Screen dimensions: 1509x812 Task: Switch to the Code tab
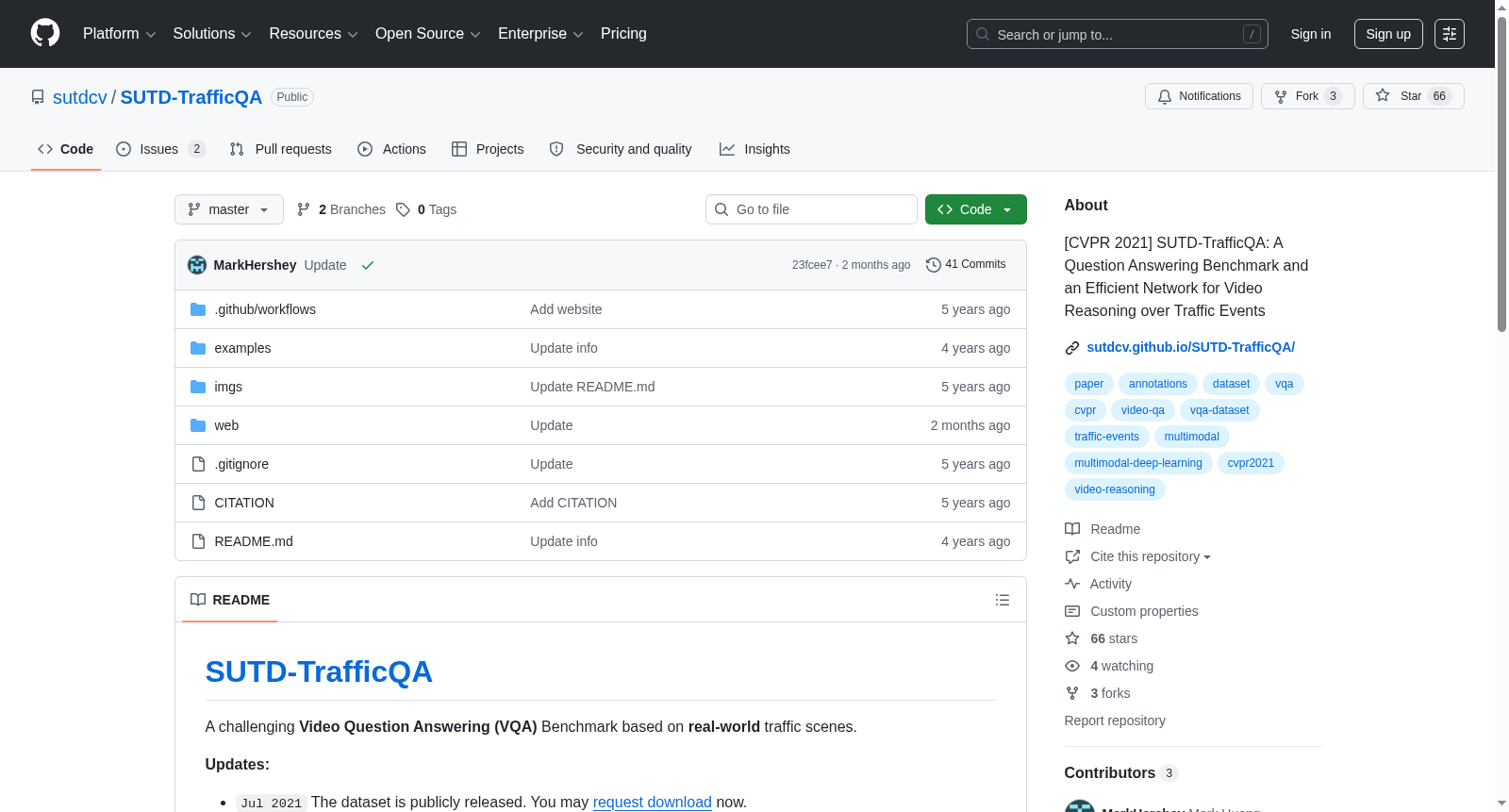coord(66,149)
